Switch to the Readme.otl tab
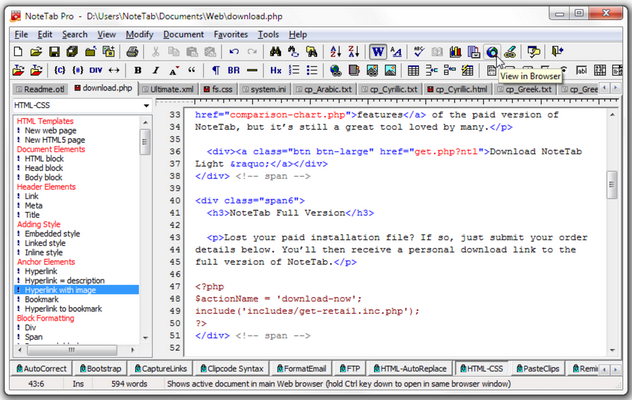Viewport: 632px width, 400px height. pyautogui.click(x=40, y=89)
